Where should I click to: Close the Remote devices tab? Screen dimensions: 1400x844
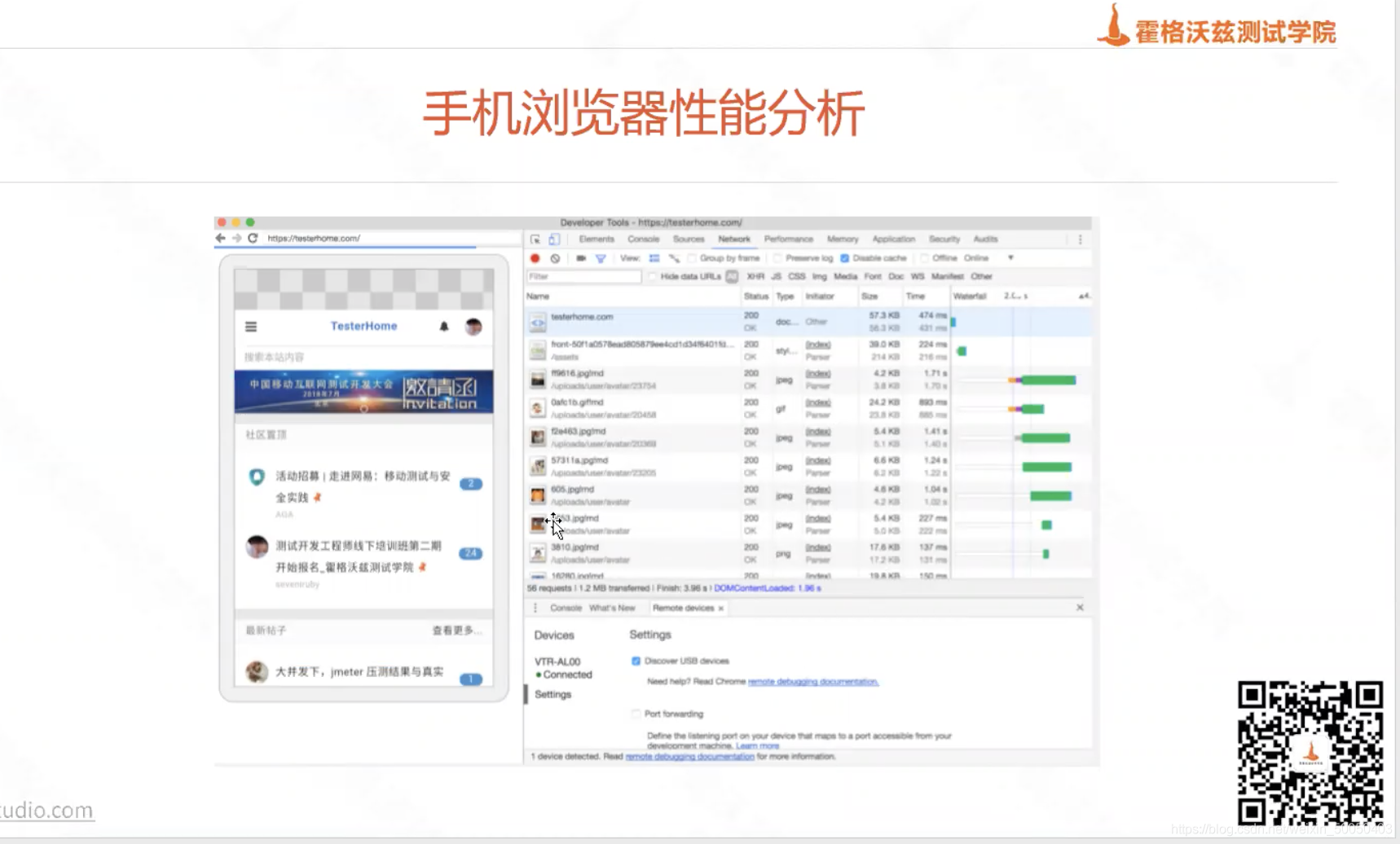pos(720,609)
